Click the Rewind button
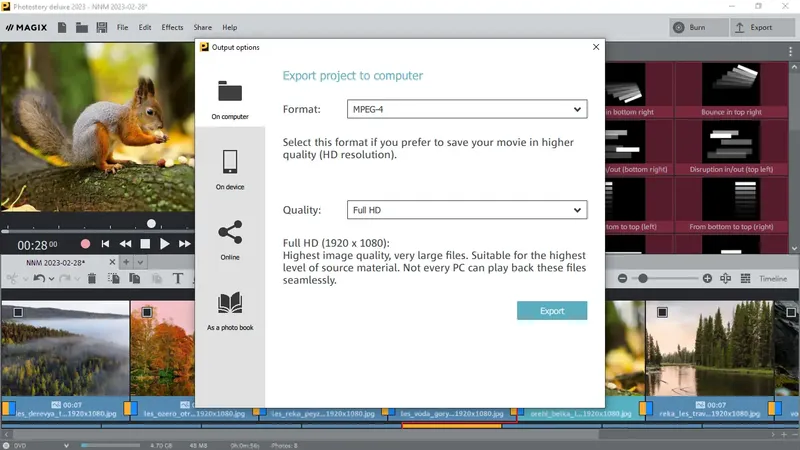 [x=125, y=244]
